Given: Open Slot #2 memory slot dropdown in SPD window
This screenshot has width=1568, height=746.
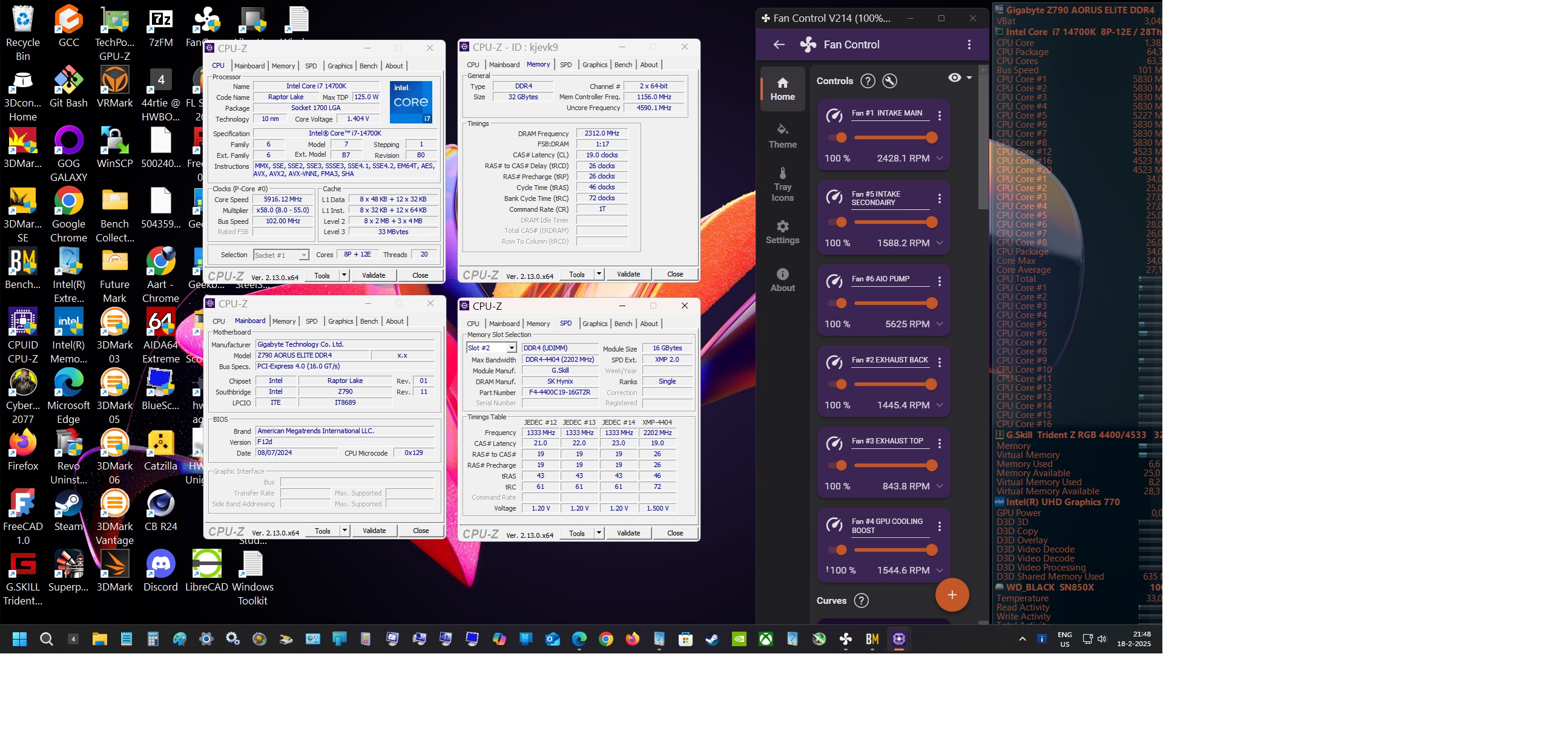Looking at the screenshot, I should 491,348.
